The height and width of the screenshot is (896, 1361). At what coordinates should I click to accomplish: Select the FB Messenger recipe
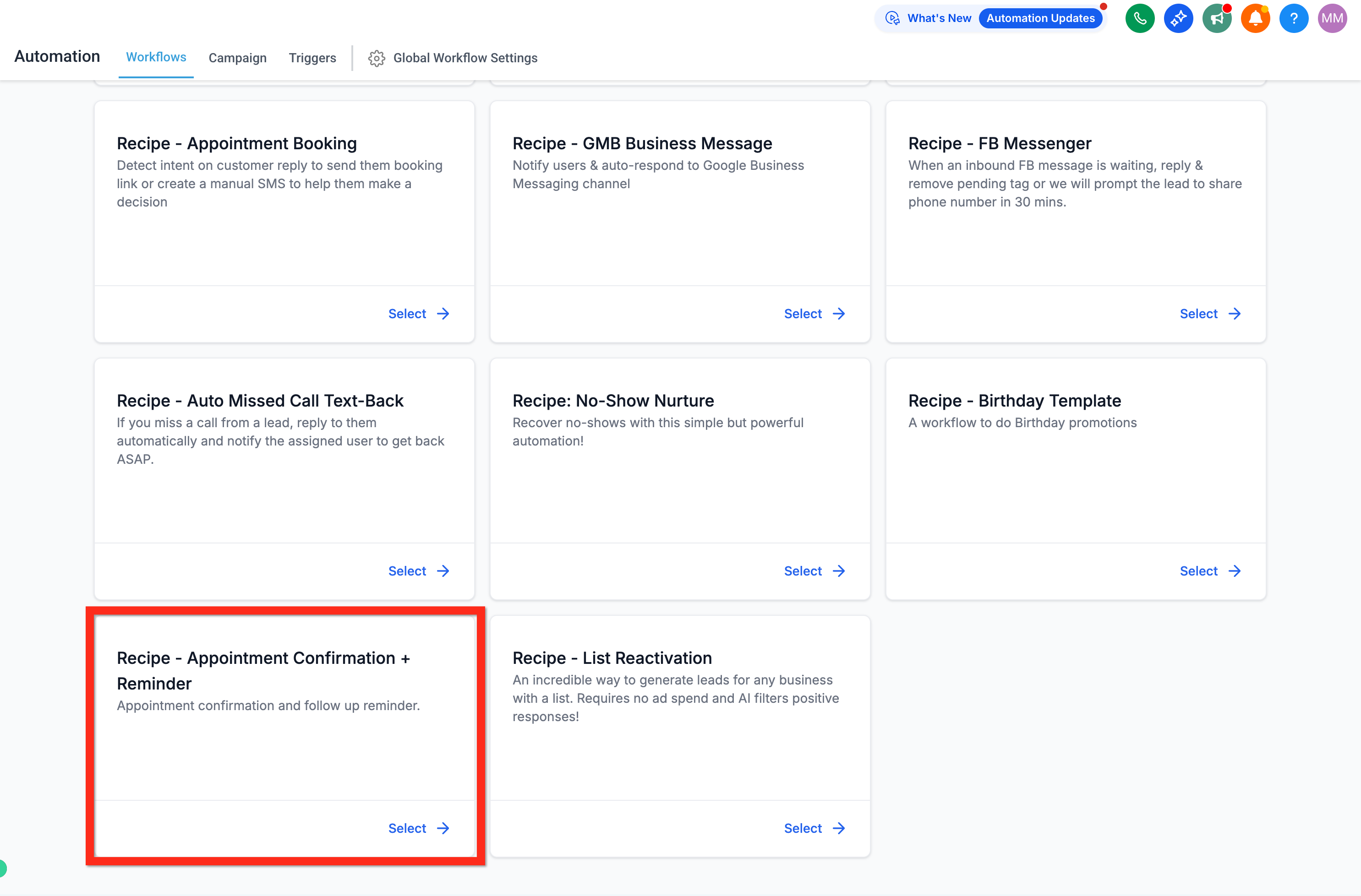point(1211,314)
